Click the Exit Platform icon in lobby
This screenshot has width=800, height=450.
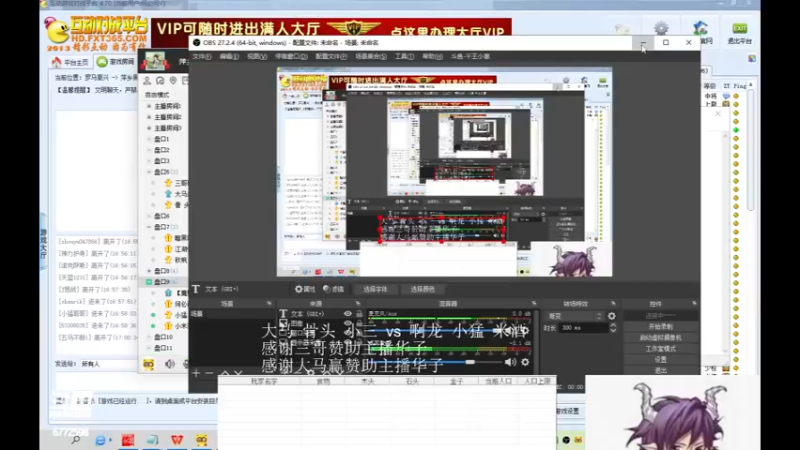click(739, 33)
